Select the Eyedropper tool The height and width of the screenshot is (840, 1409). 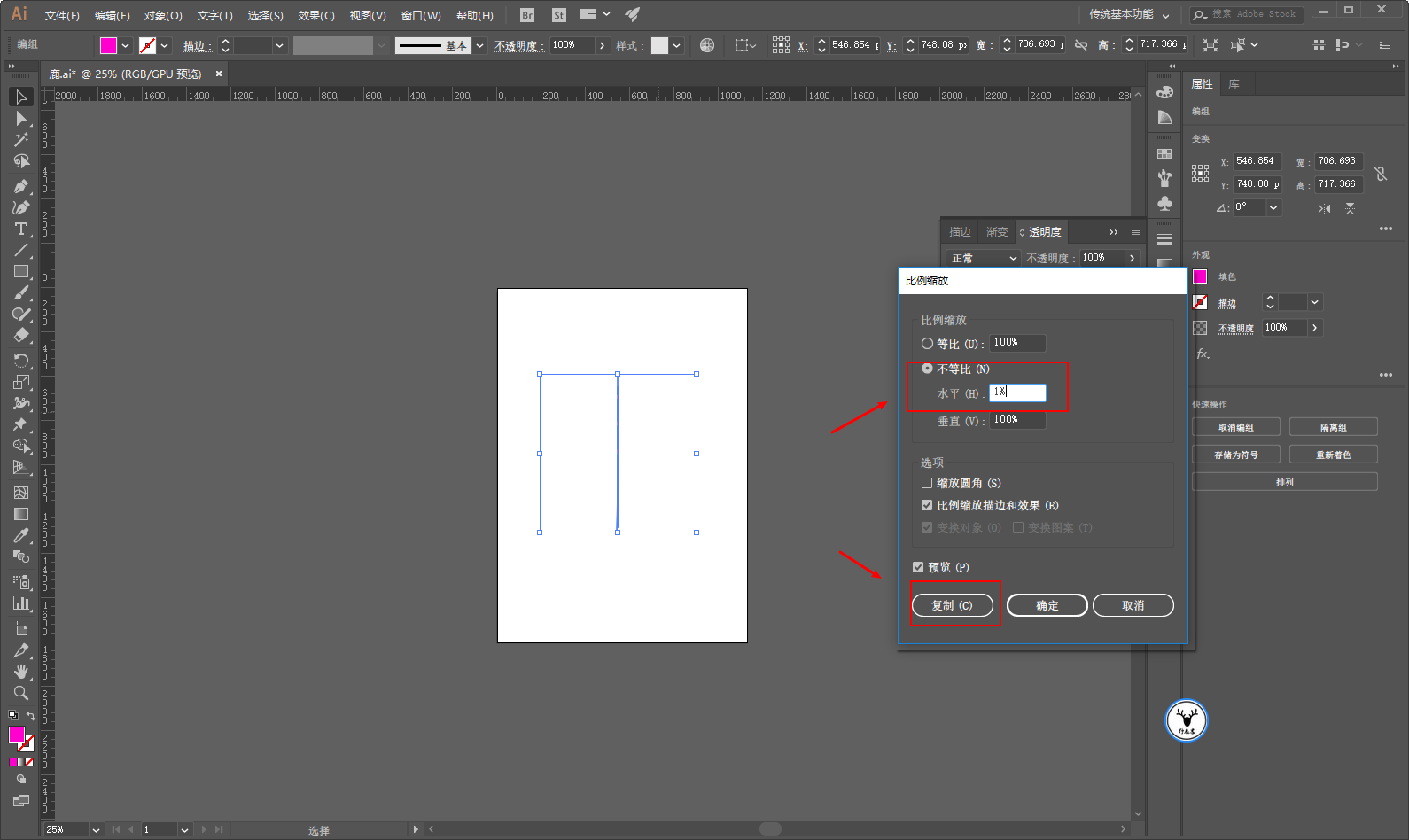point(21,535)
